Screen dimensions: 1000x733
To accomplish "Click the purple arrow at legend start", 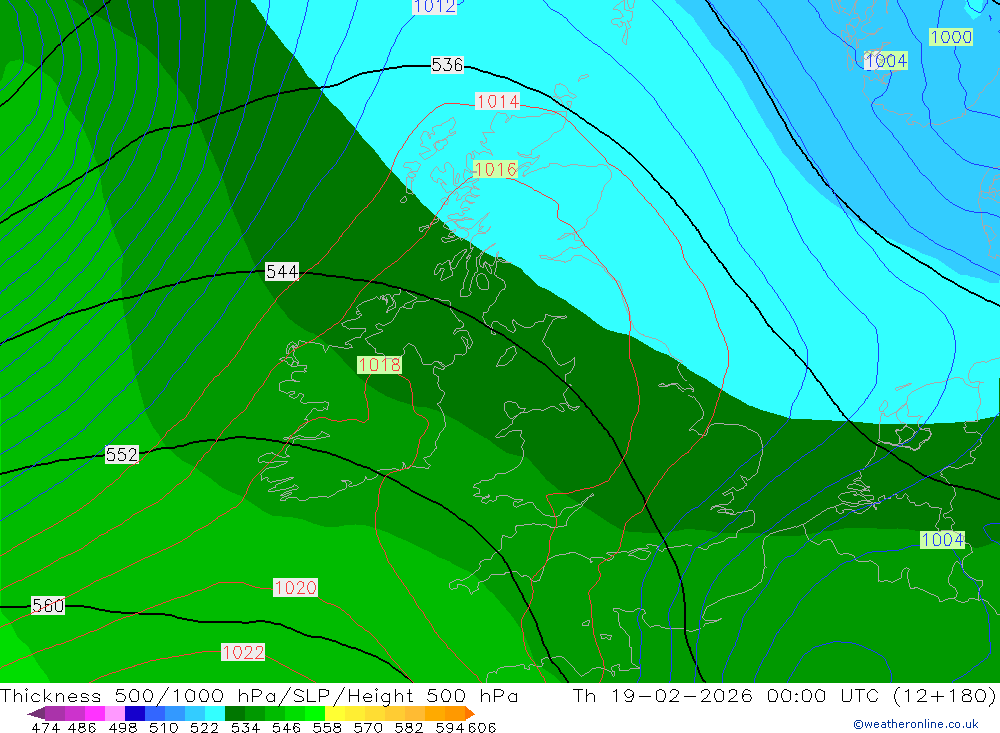I will [x=36, y=713].
